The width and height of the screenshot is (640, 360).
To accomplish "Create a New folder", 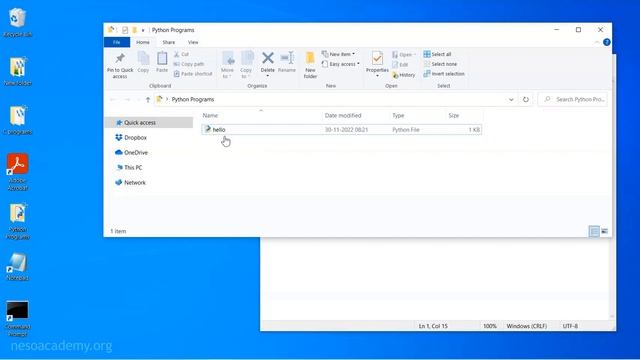I will click(x=310, y=65).
